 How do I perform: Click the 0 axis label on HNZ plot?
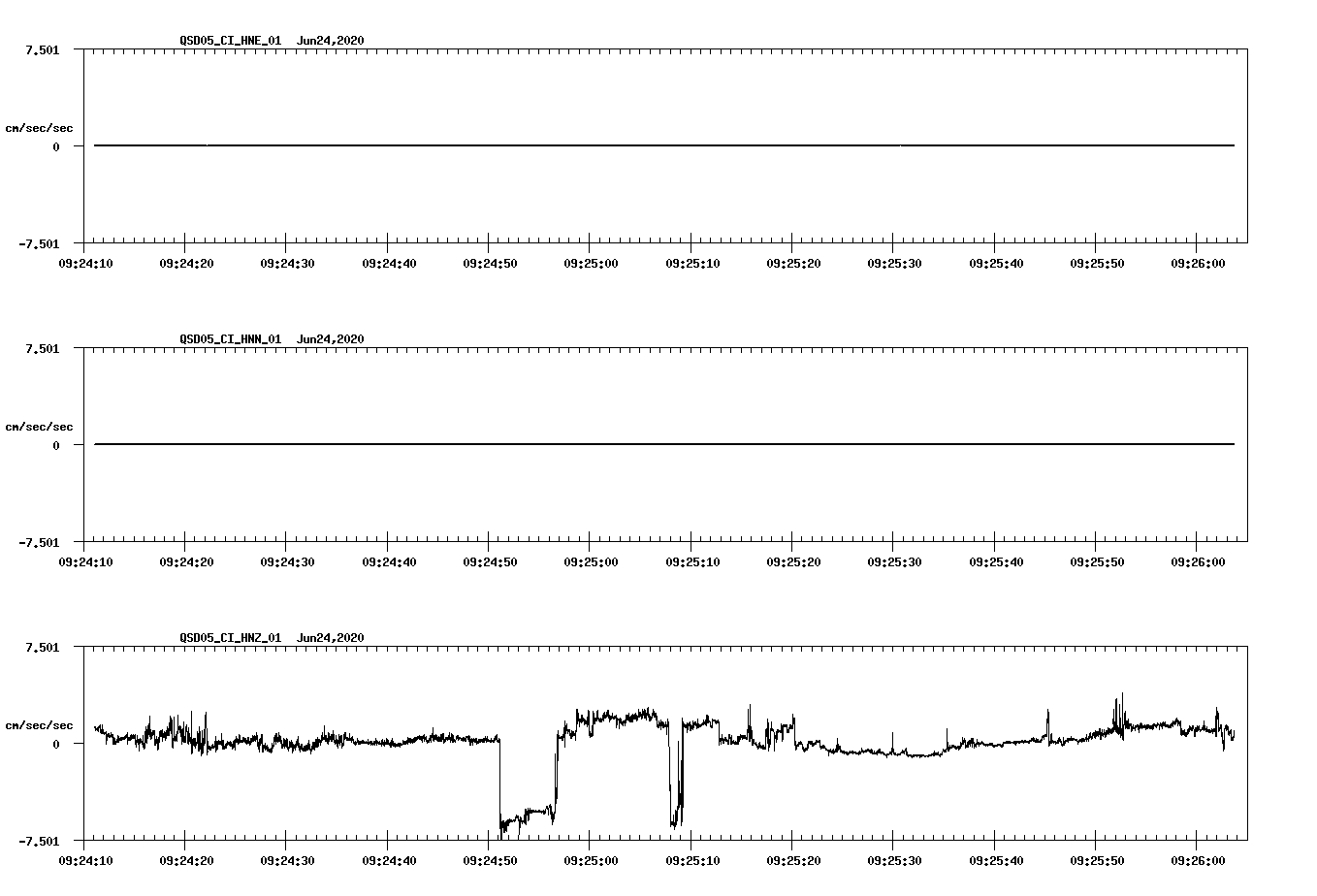(56, 744)
